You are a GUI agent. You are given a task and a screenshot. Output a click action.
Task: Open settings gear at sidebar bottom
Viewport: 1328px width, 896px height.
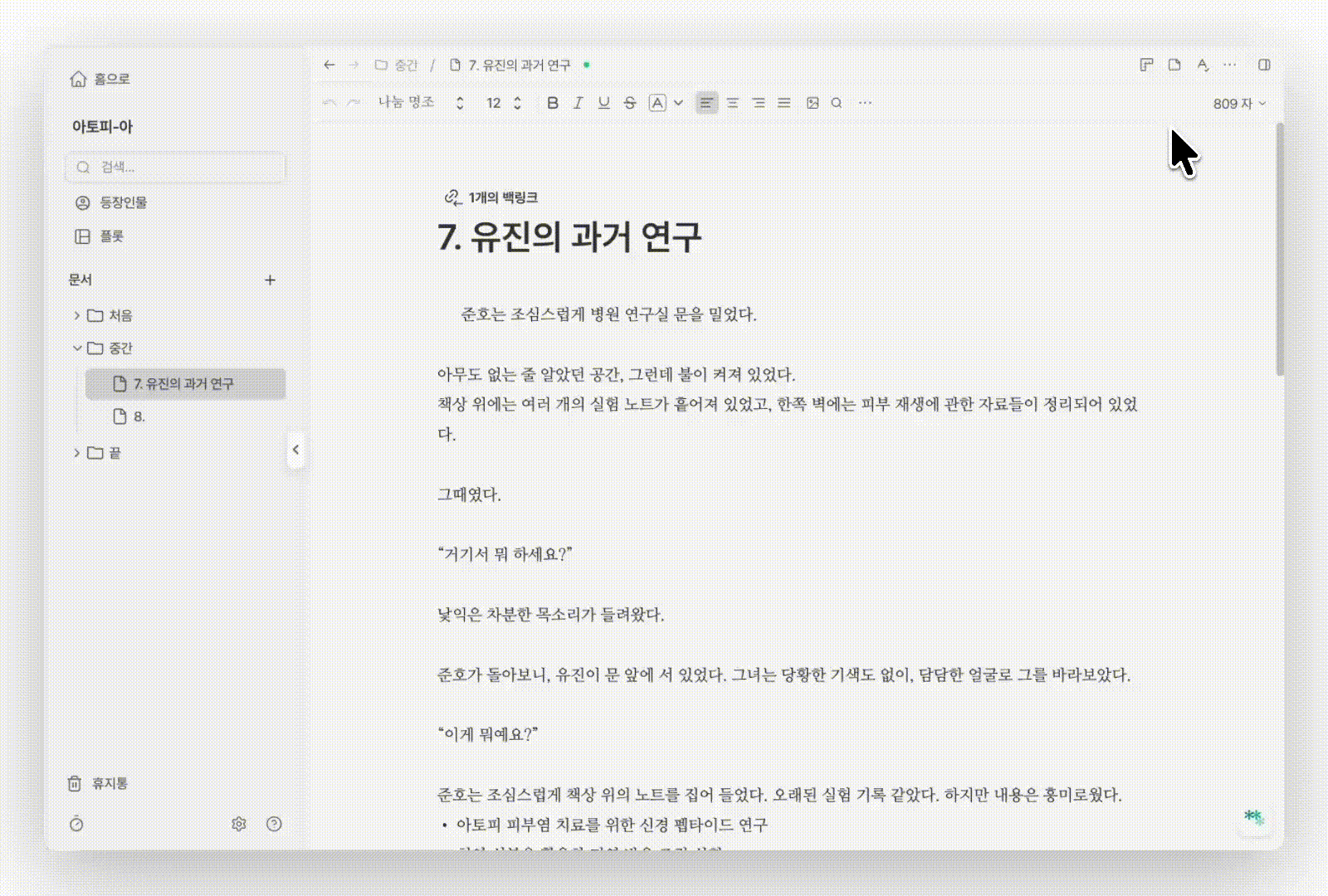click(x=239, y=824)
